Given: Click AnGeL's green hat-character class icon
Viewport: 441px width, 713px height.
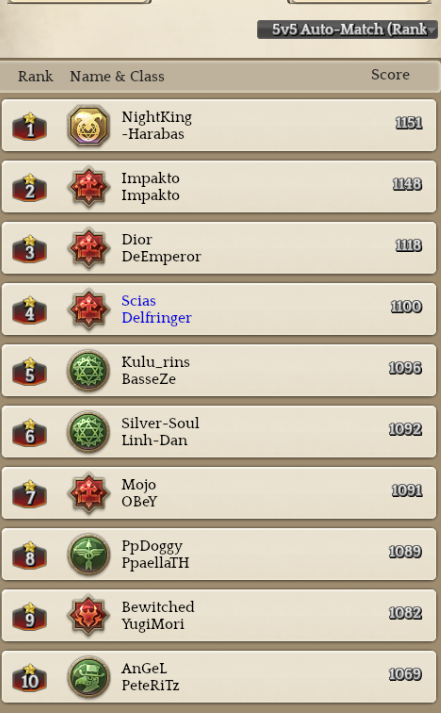Looking at the screenshot, I should (89, 677).
